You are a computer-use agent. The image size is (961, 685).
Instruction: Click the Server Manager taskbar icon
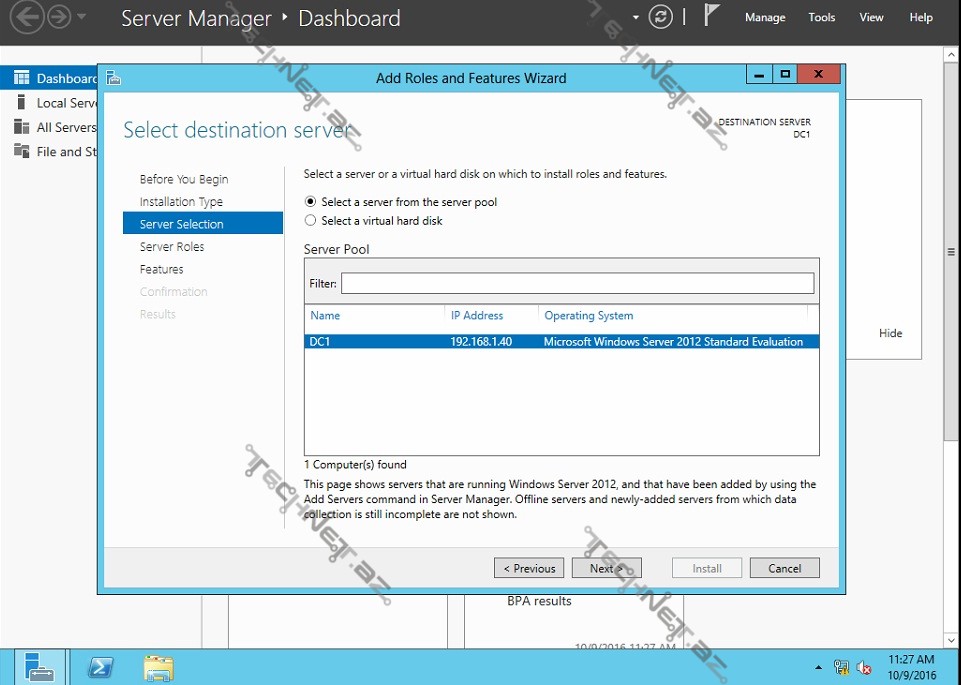[x=40, y=667]
